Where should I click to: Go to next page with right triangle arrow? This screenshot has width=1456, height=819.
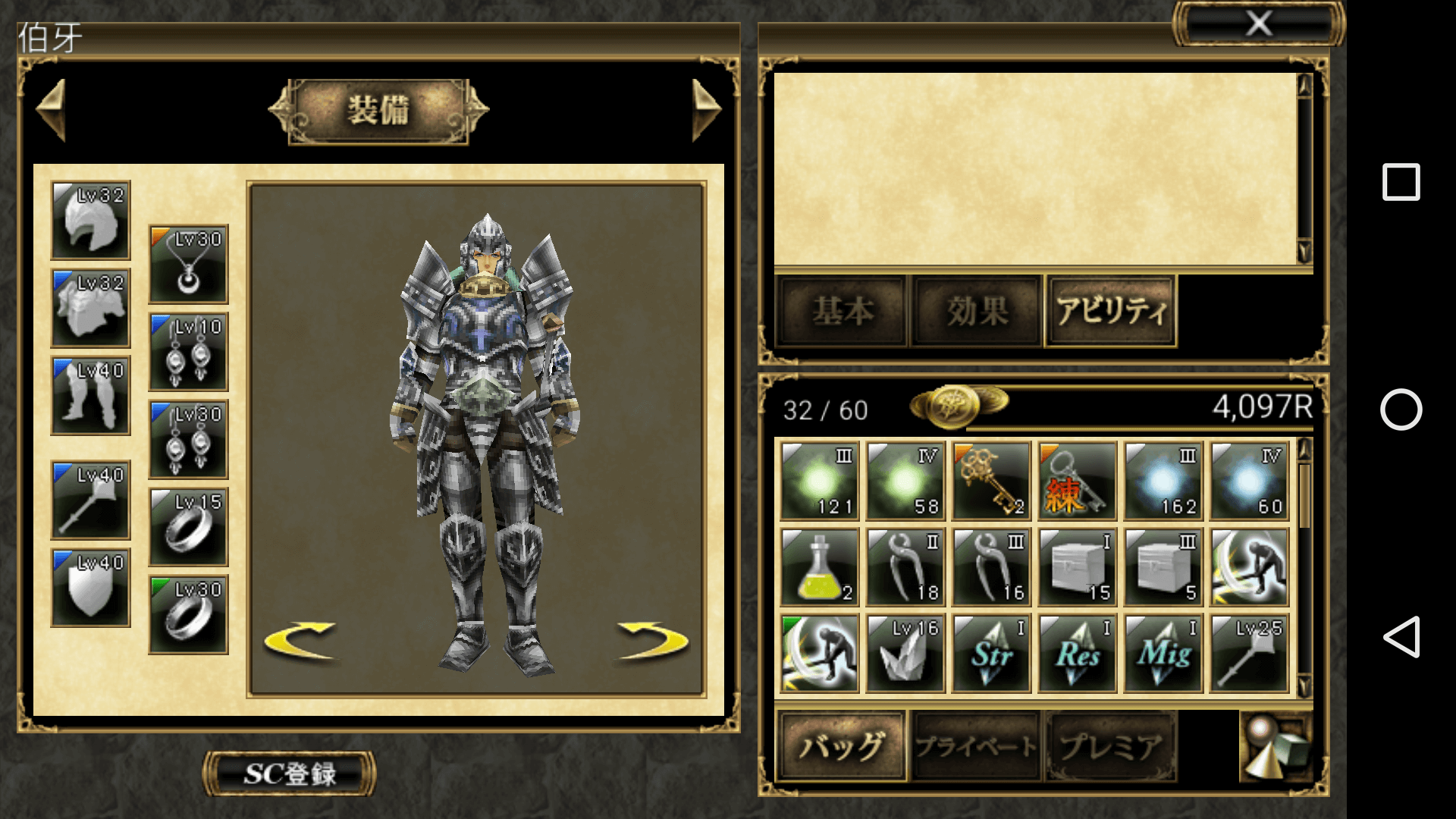click(x=706, y=110)
